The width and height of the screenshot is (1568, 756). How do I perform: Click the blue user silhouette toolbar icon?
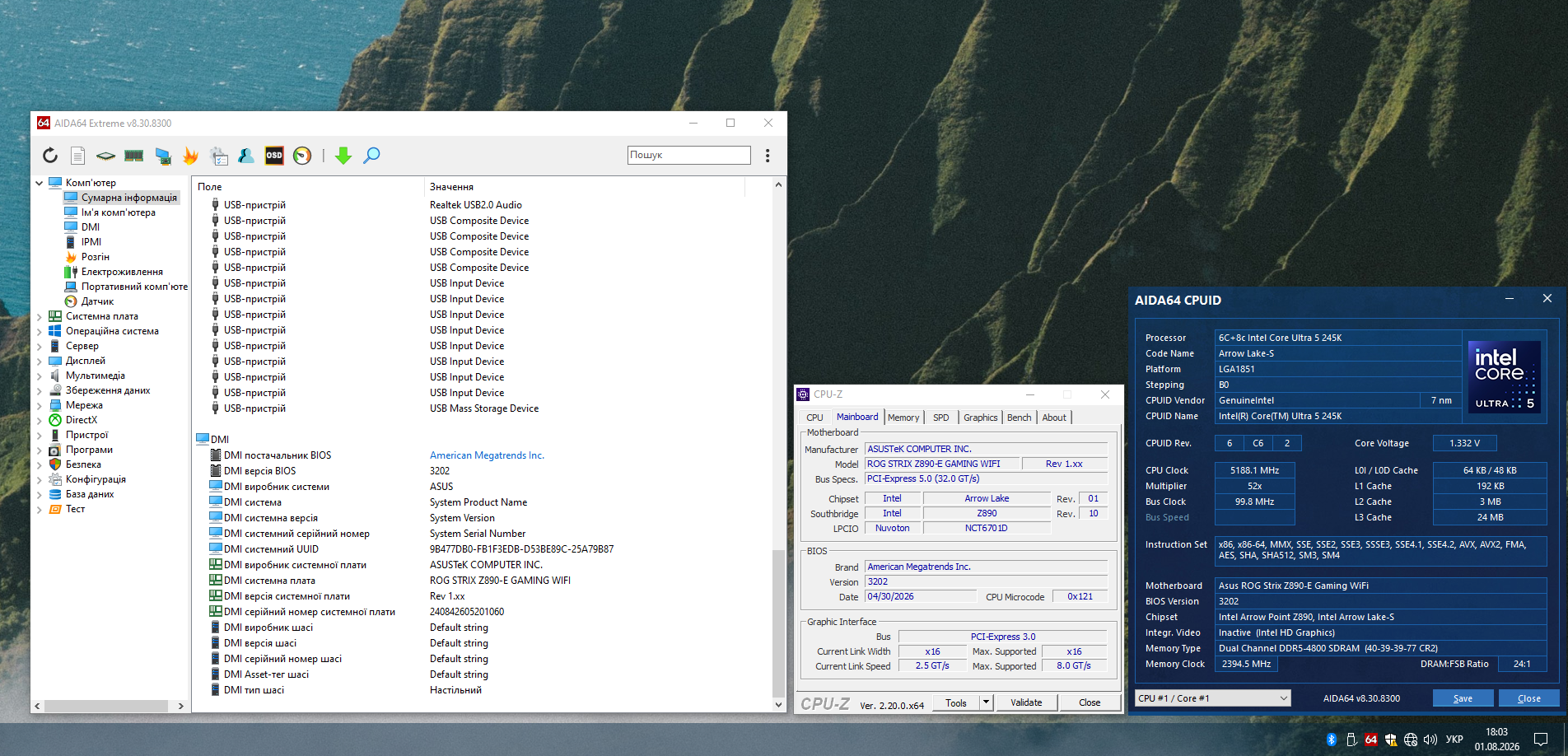[245, 156]
